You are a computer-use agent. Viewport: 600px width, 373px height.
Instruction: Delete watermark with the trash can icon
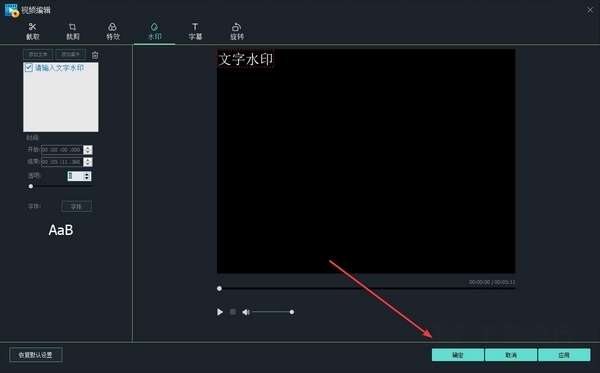(95, 55)
